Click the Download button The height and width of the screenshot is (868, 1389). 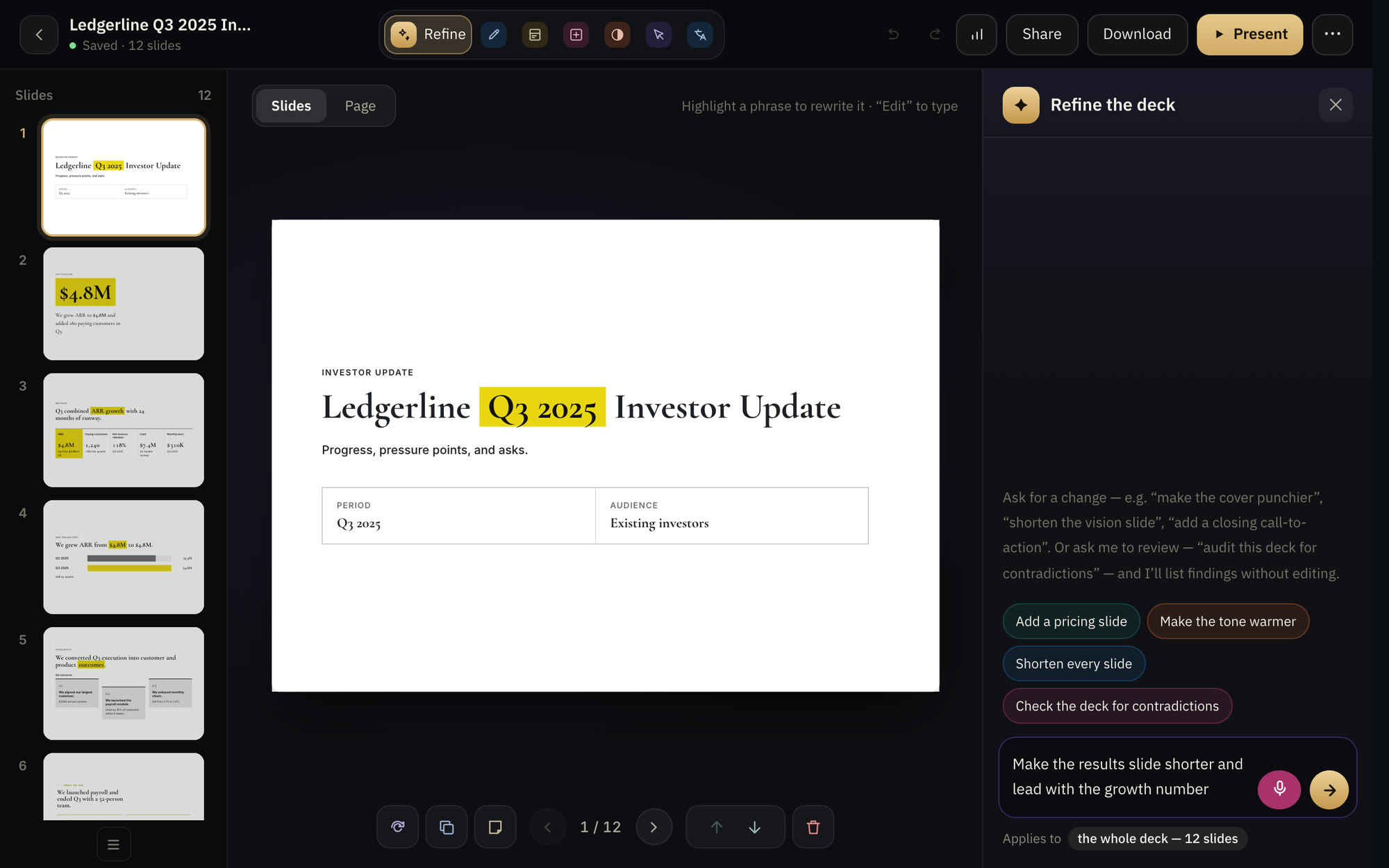coord(1137,35)
